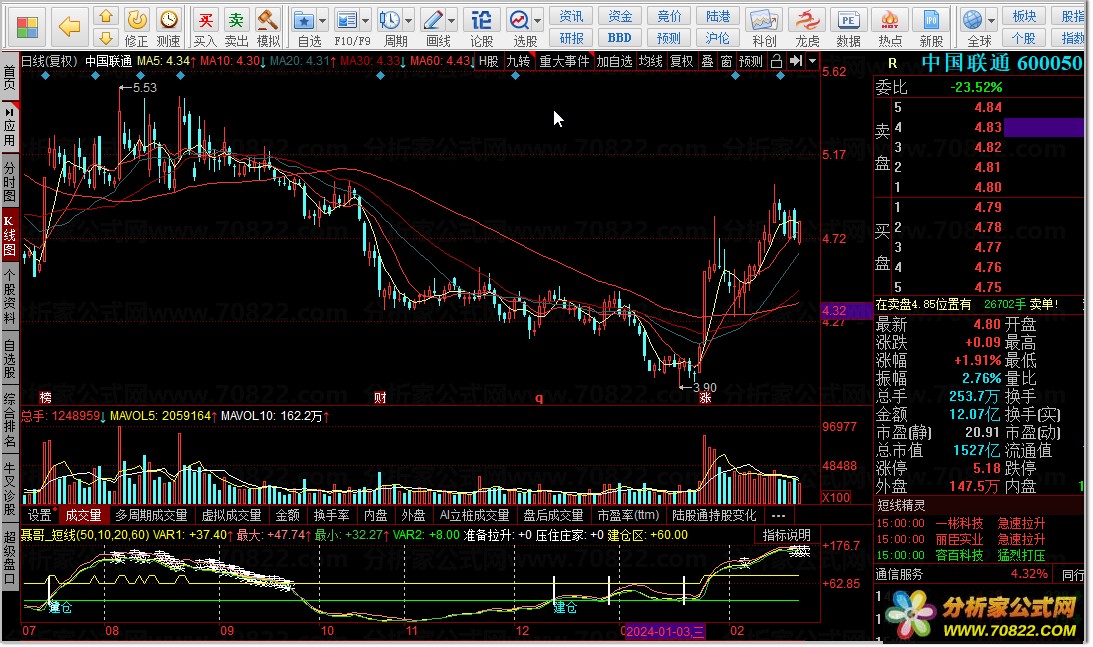Expand the 全球 dropdown arrow

(x=991, y=21)
